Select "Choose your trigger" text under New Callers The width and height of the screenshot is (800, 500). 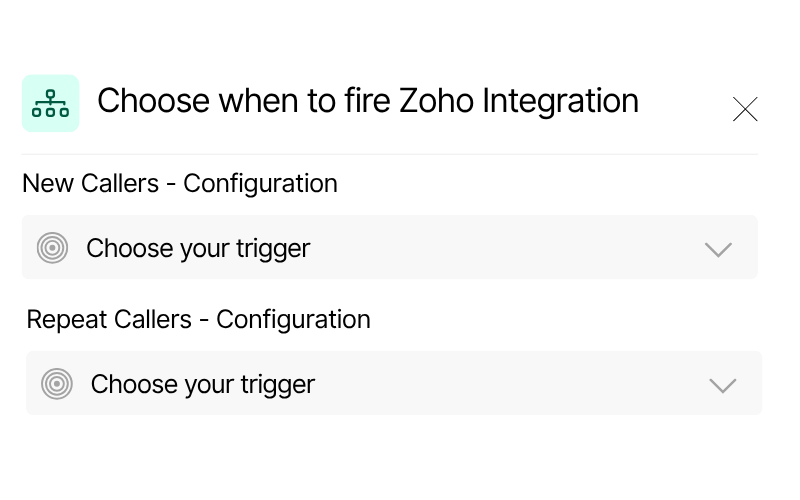[x=198, y=248]
